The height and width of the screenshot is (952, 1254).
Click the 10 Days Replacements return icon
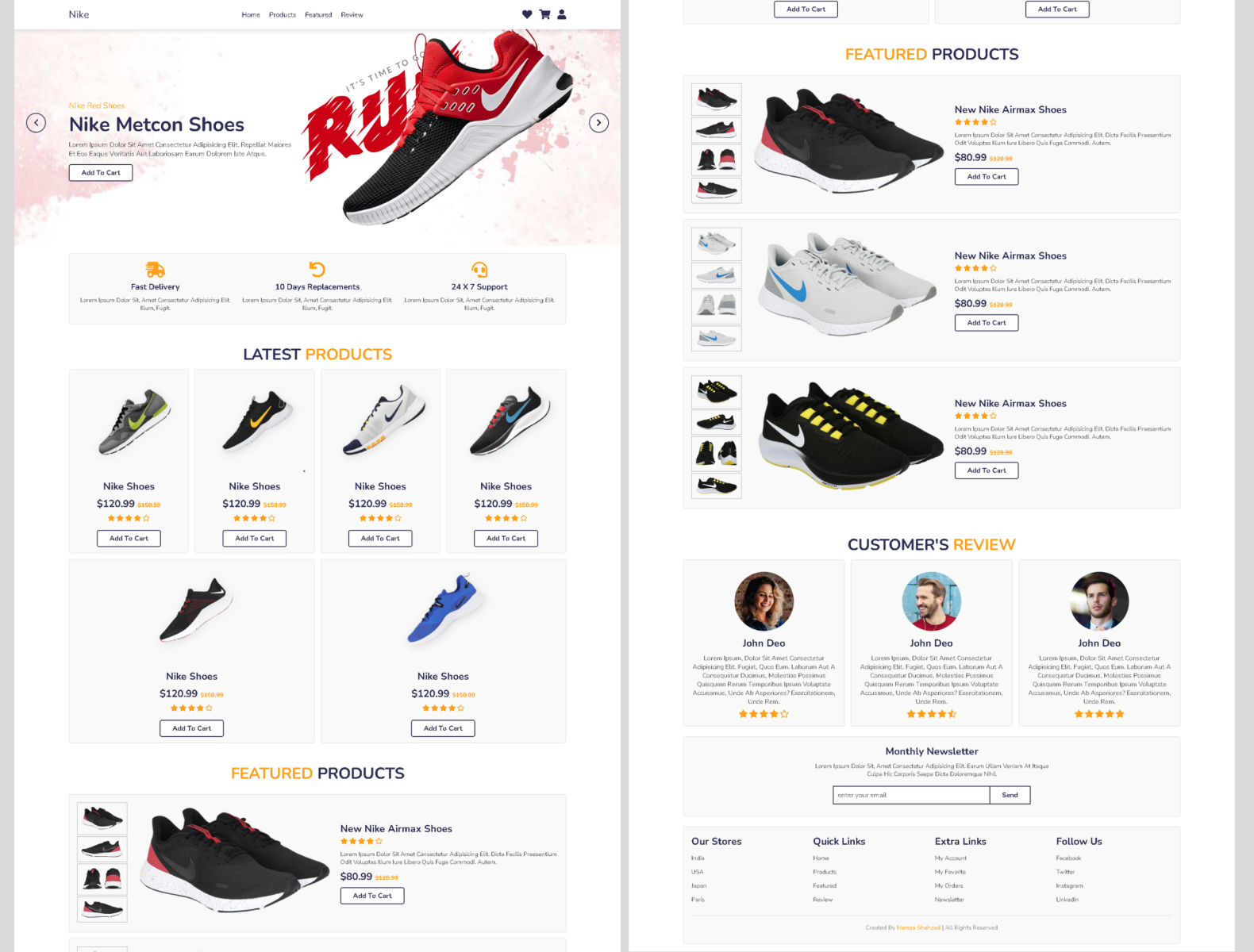[x=317, y=270]
